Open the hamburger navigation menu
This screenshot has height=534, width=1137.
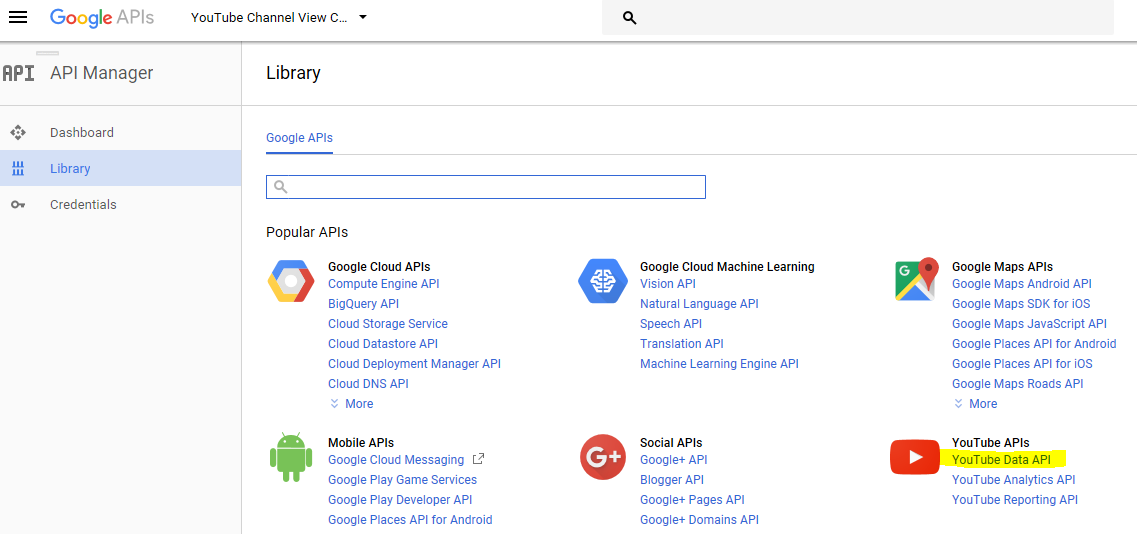(18, 17)
